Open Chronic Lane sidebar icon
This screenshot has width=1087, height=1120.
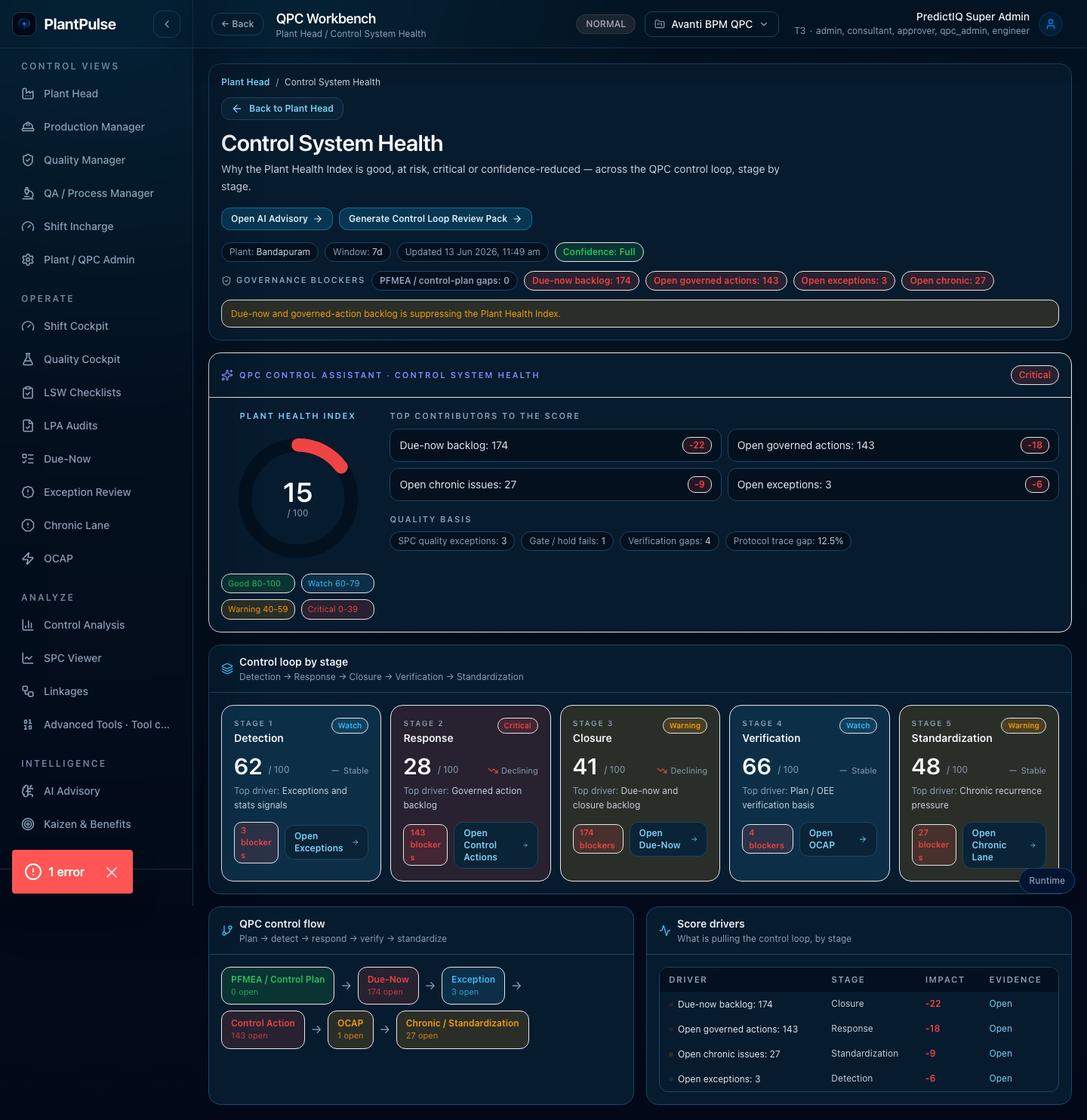(28, 525)
